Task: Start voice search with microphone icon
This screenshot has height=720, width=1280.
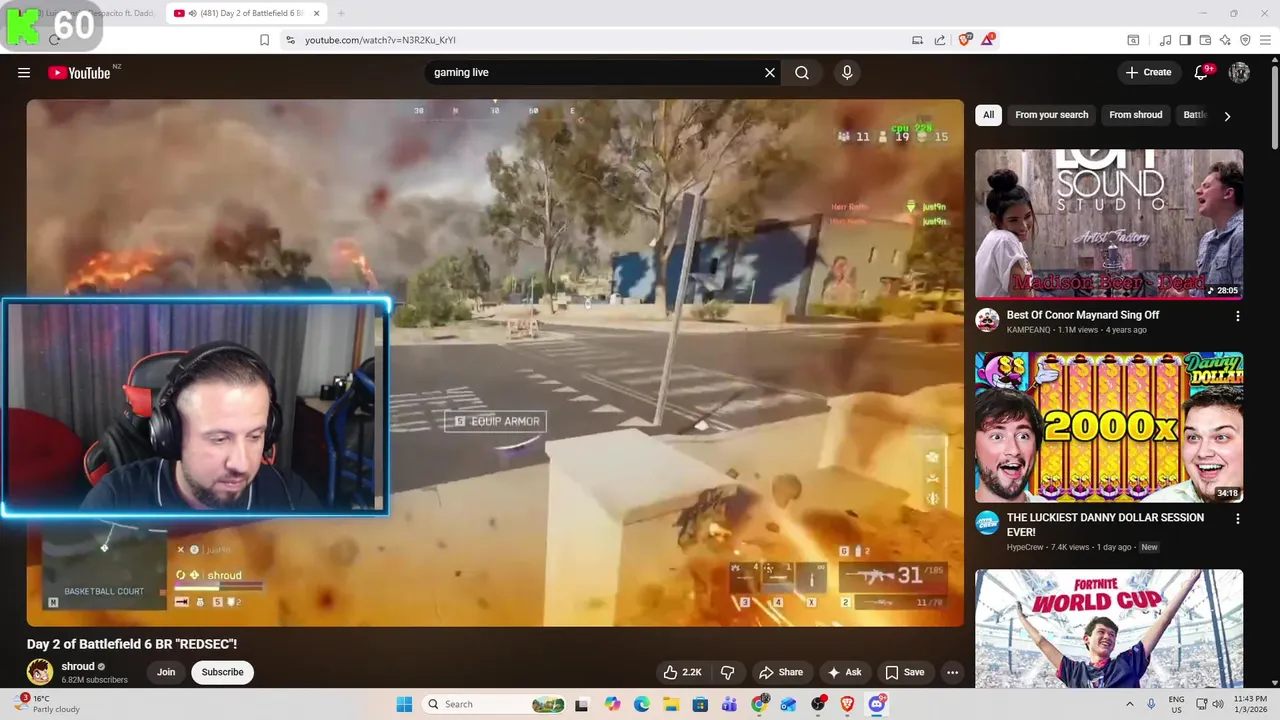Action: pos(847,72)
